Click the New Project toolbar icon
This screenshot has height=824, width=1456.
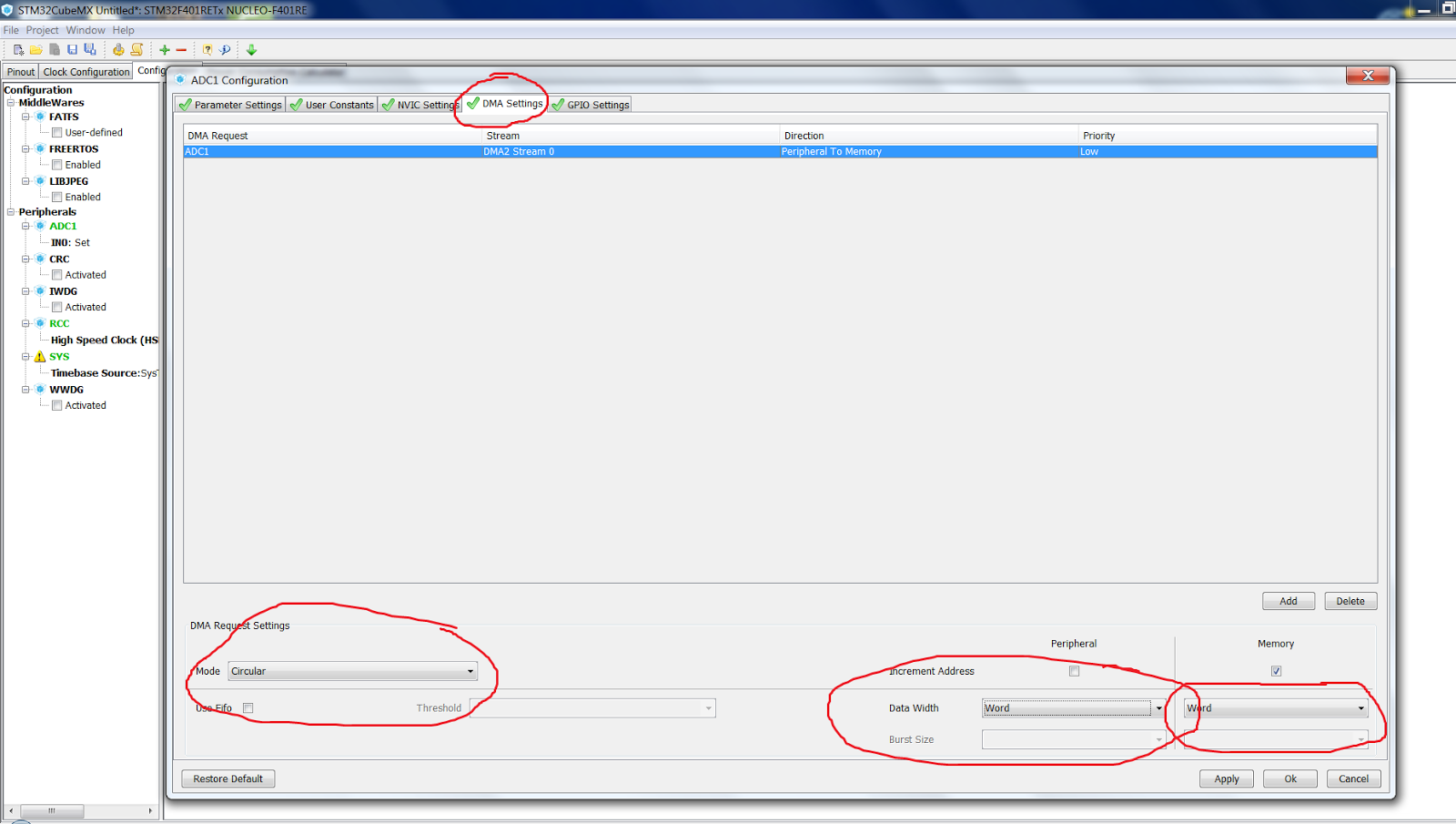[x=18, y=50]
